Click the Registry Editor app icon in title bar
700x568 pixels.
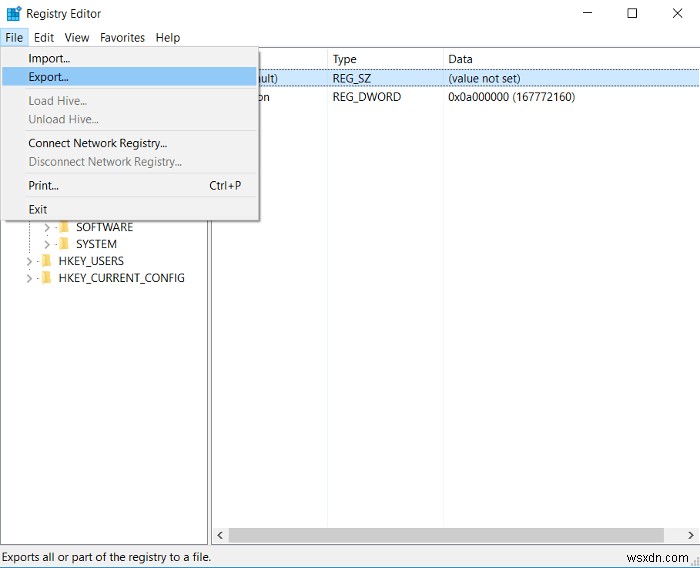pyautogui.click(x=14, y=13)
